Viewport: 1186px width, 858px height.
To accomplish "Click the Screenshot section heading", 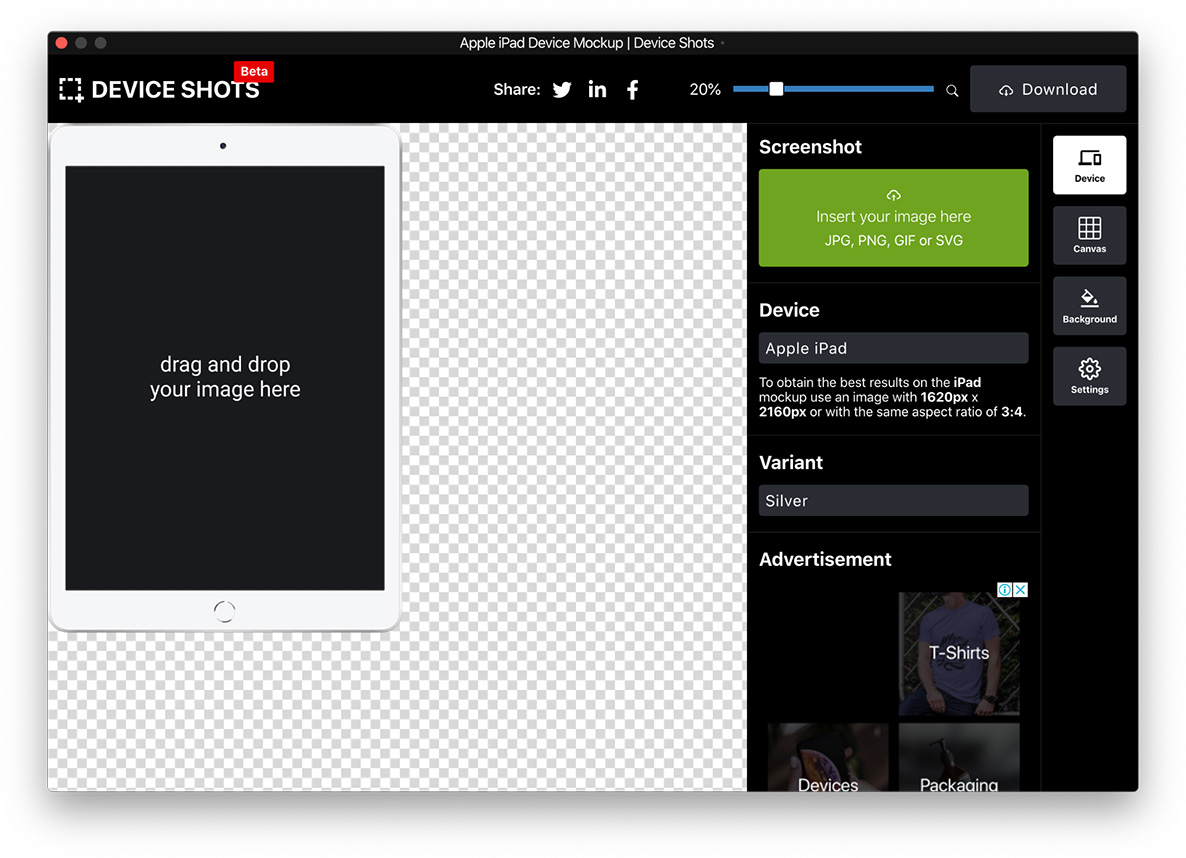I will (x=810, y=147).
